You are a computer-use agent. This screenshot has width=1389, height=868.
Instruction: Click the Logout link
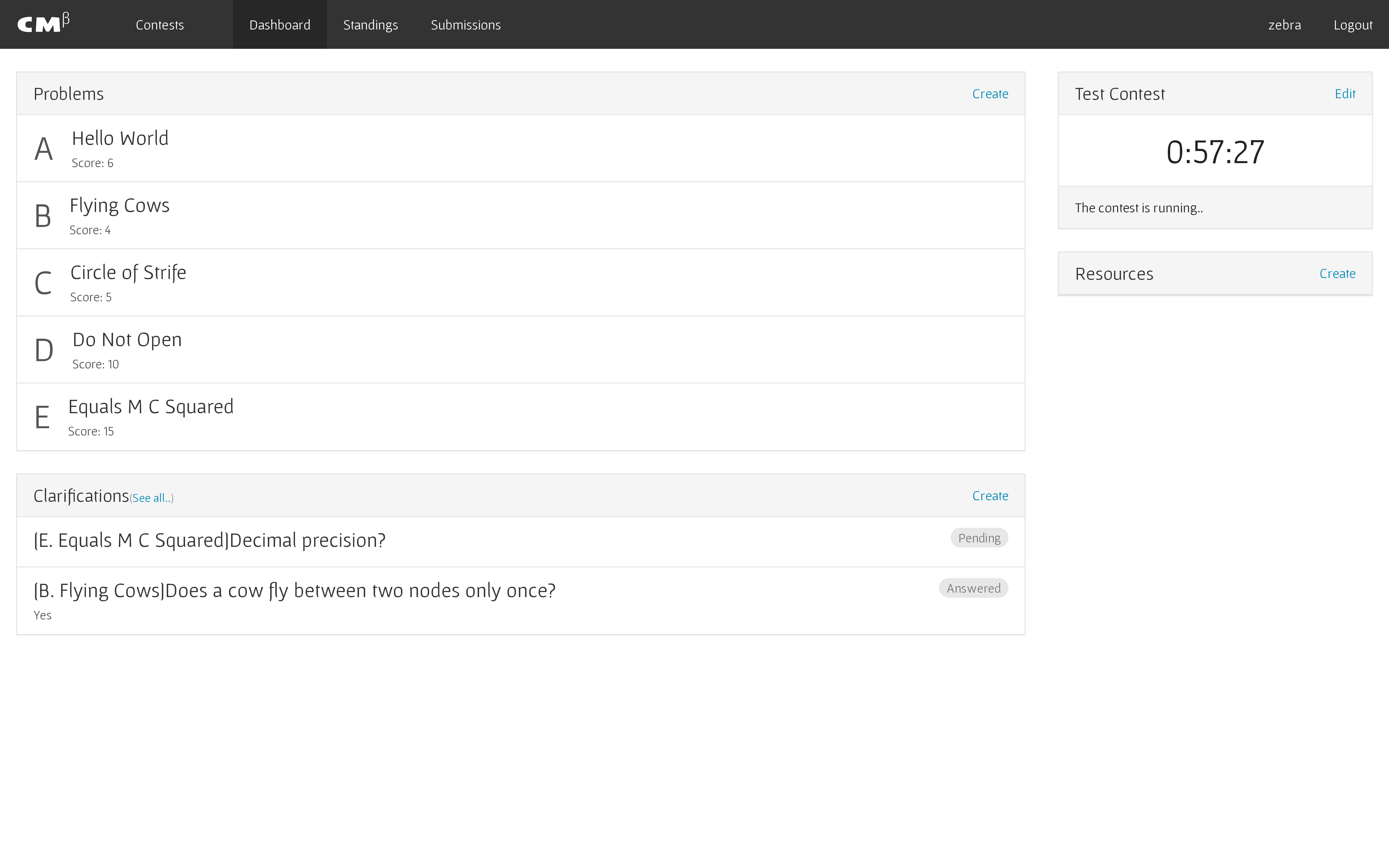point(1352,25)
